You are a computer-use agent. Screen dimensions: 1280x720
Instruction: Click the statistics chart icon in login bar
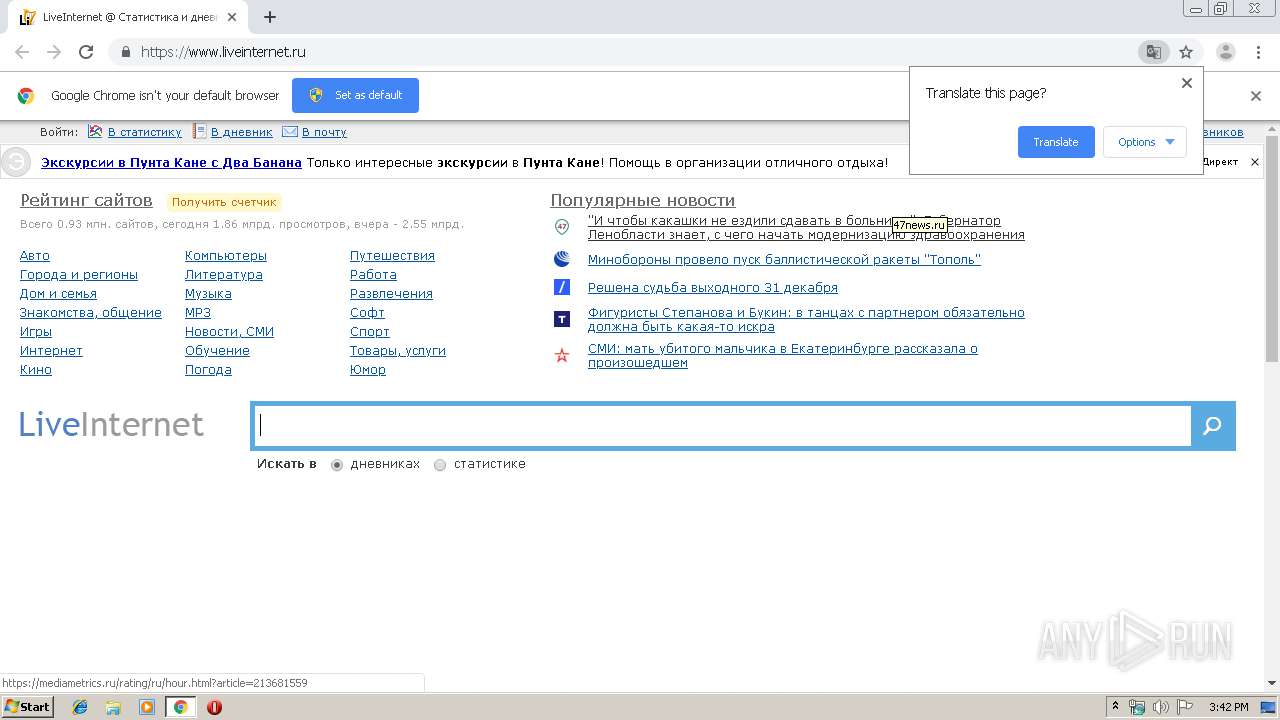[95, 131]
